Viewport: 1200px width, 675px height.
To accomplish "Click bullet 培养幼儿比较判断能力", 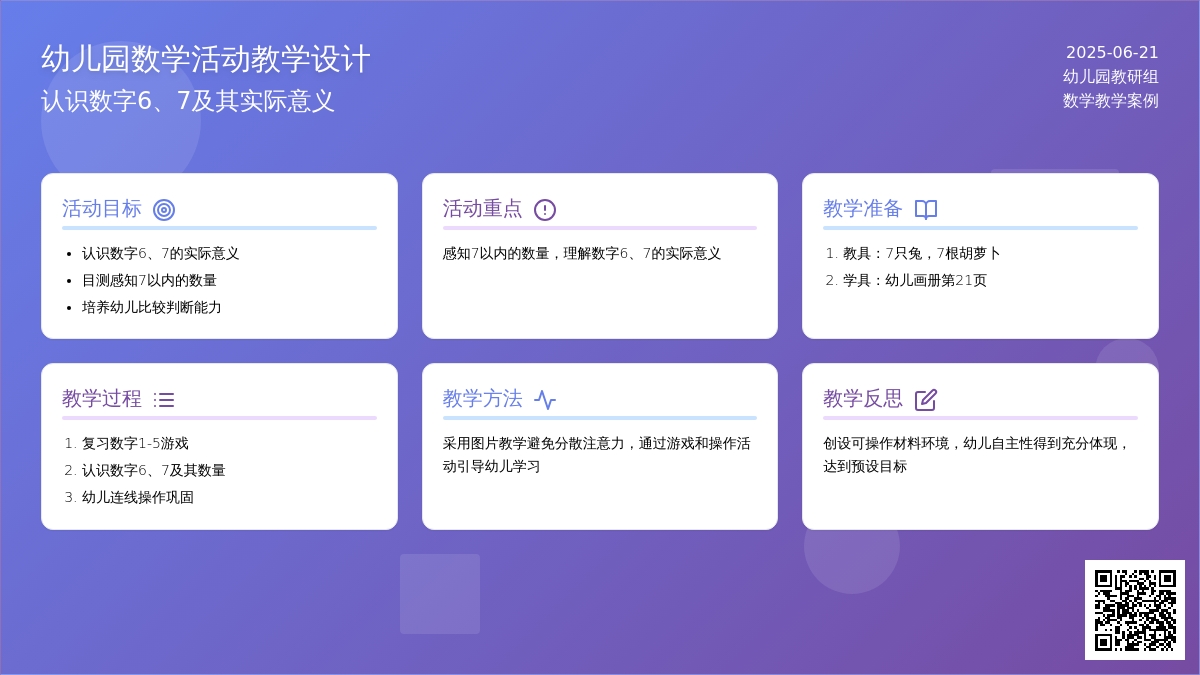I will (152, 307).
